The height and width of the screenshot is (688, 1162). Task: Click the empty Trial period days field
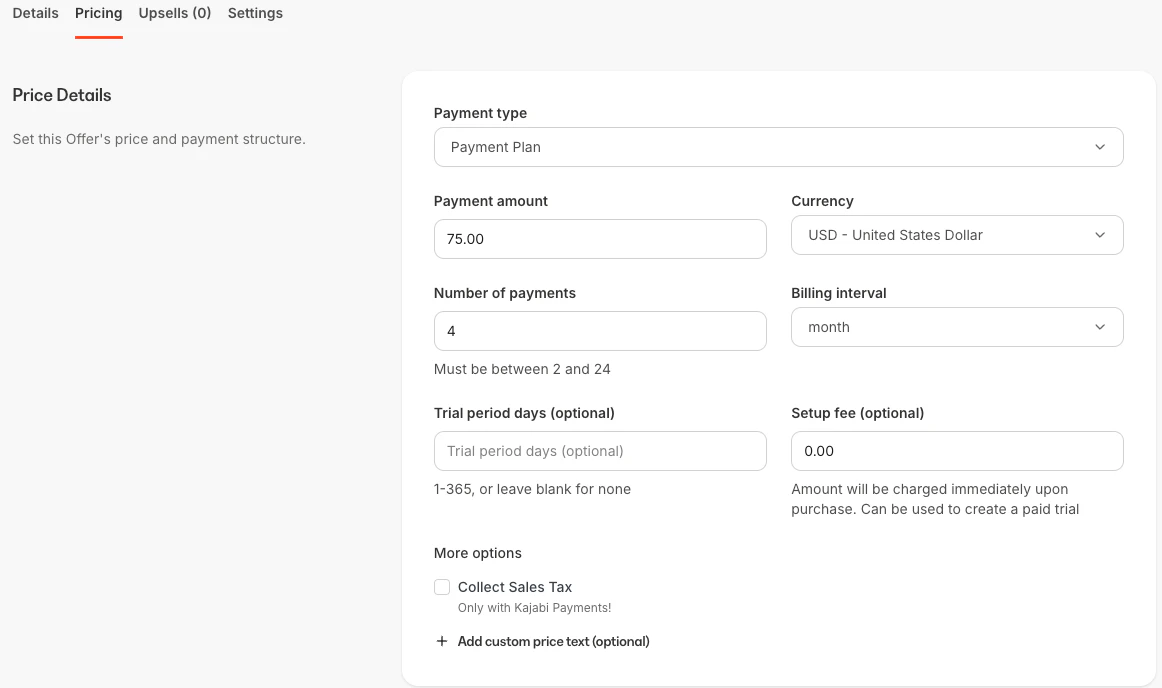[x=599, y=451]
